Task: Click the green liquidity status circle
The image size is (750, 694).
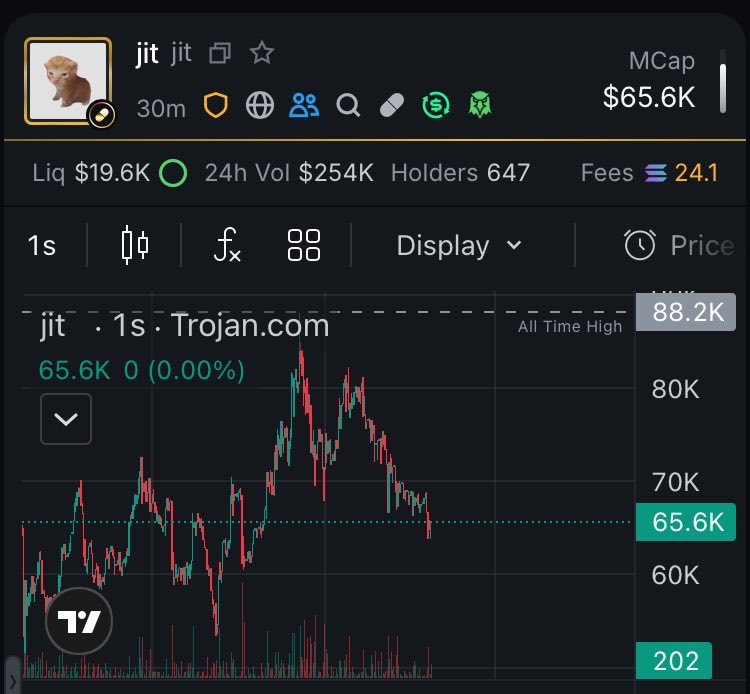Action: (x=173, y=173)
